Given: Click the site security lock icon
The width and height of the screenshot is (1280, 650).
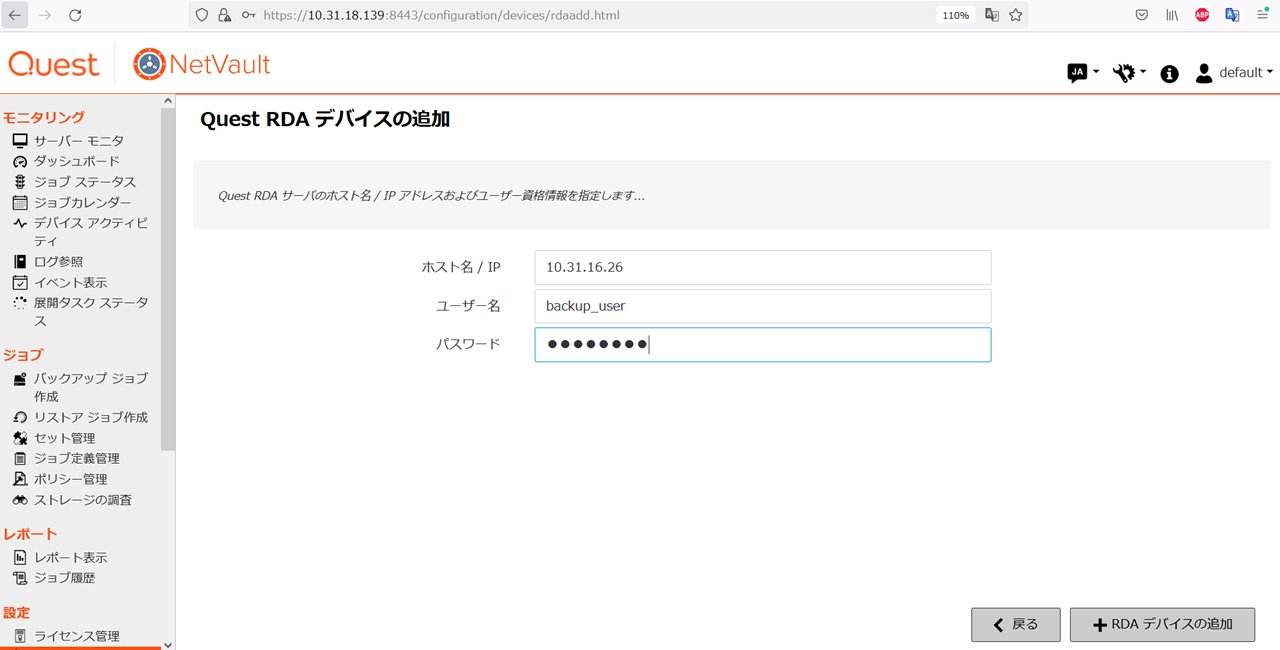Looking at the screenshot, I should pos(224,15).
